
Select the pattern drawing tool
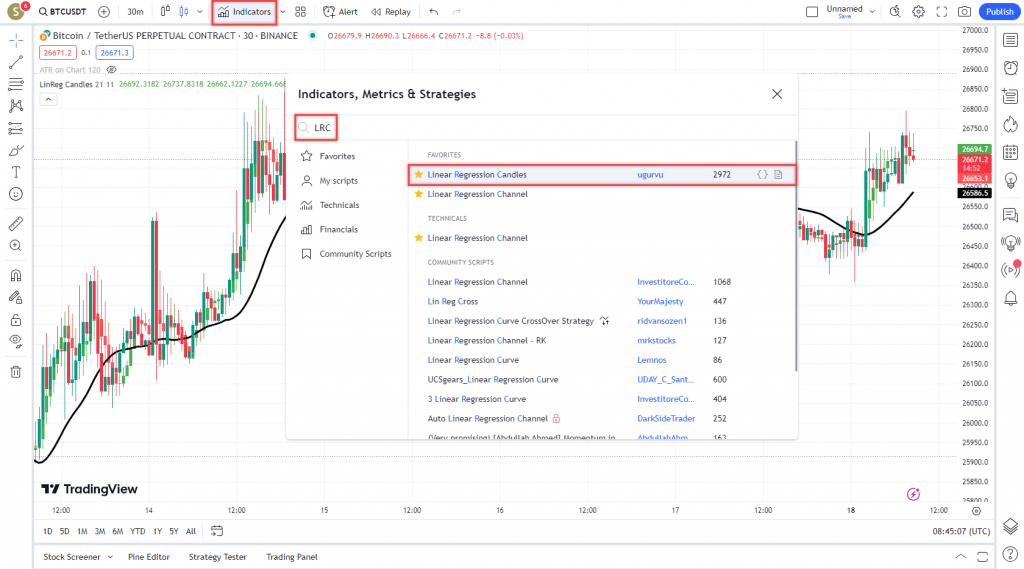point(16,106)
